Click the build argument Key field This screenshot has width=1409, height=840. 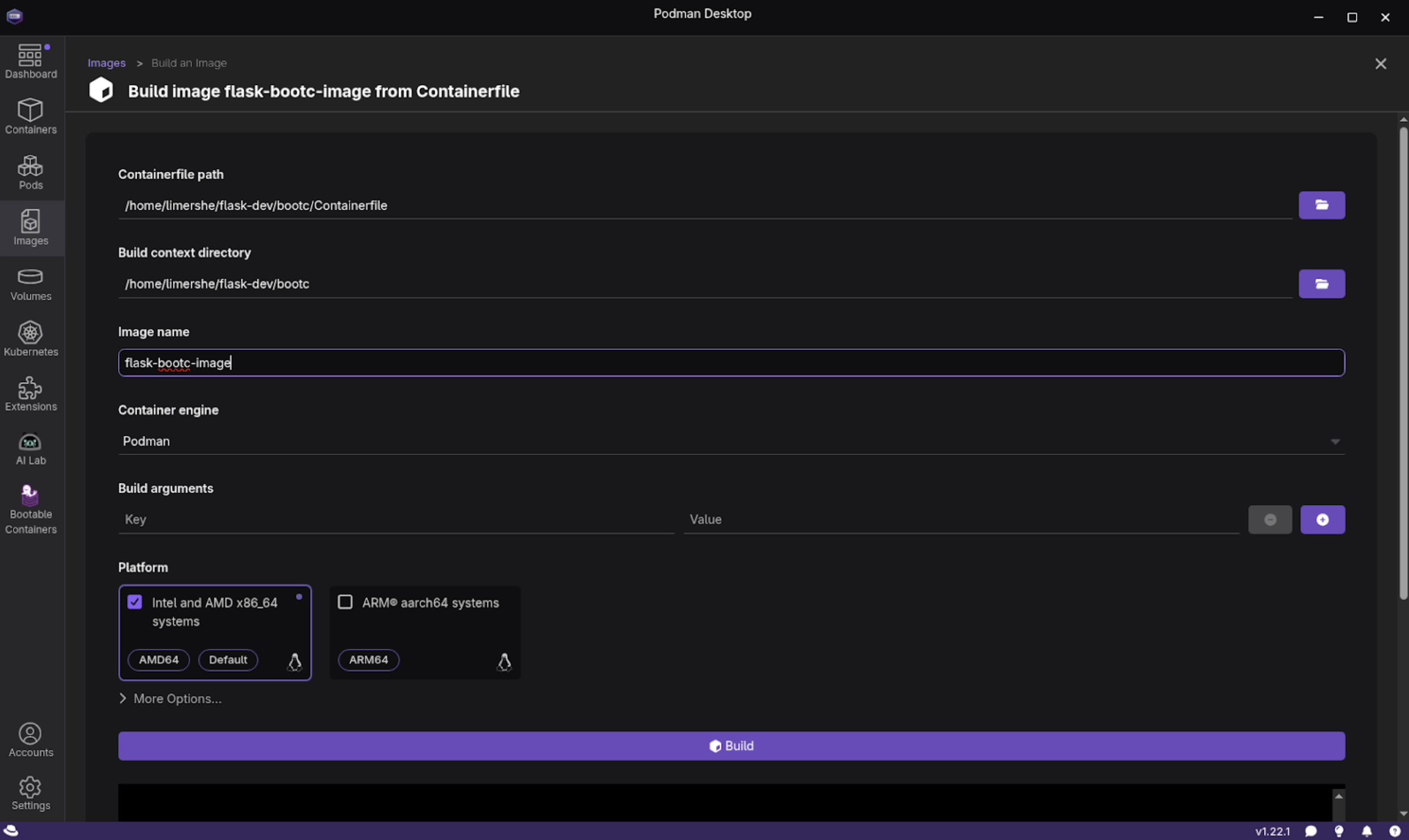pyautogui.click(x=396, y=519)
